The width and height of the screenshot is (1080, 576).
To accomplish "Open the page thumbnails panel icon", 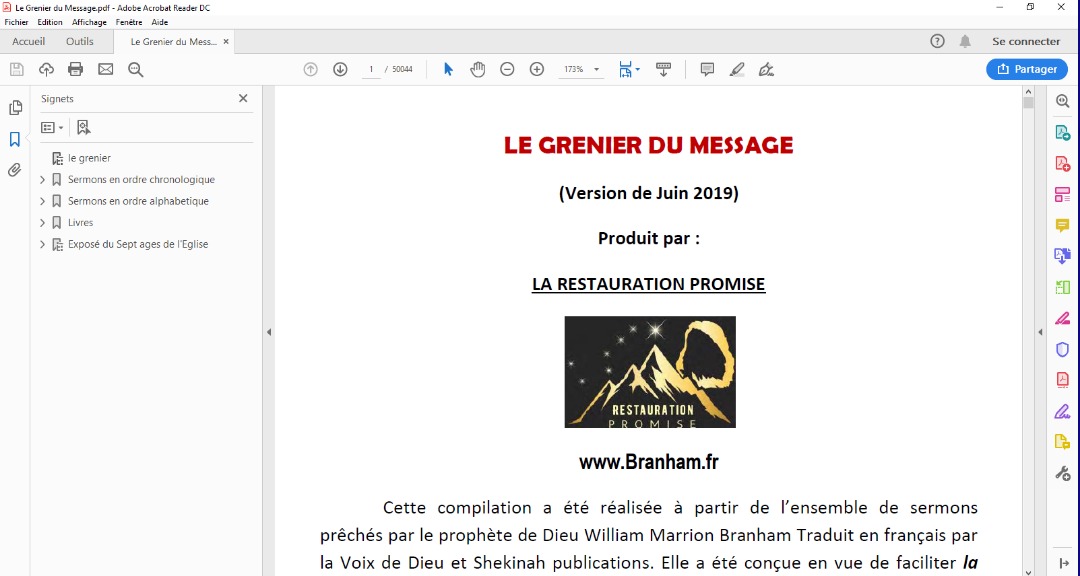I will tap(14, 107).
